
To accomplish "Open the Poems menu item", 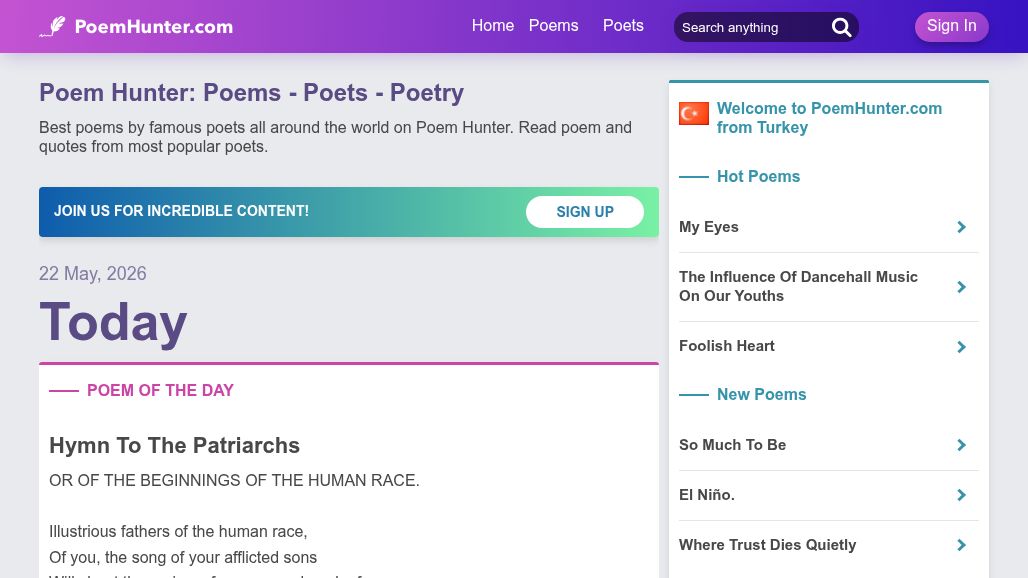I will 554,26.
